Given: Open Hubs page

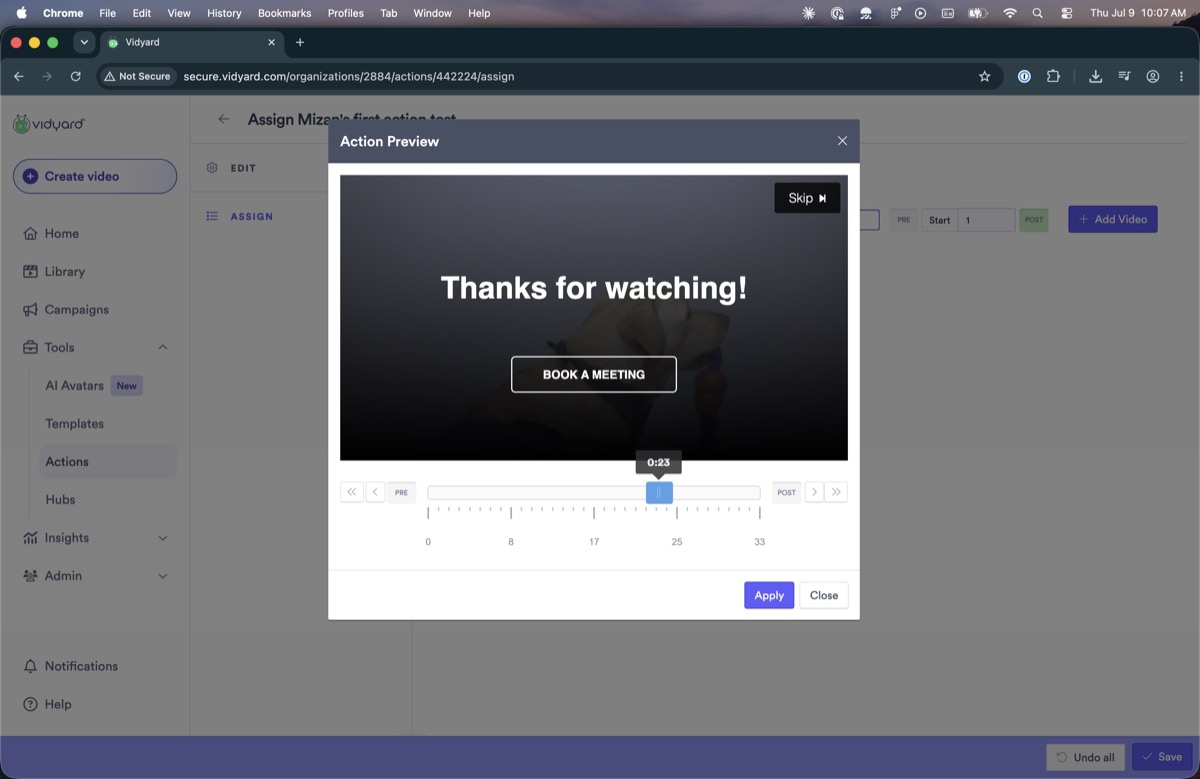Looking at the screenshot, I should pyautogui.click(x=60, y=499).
